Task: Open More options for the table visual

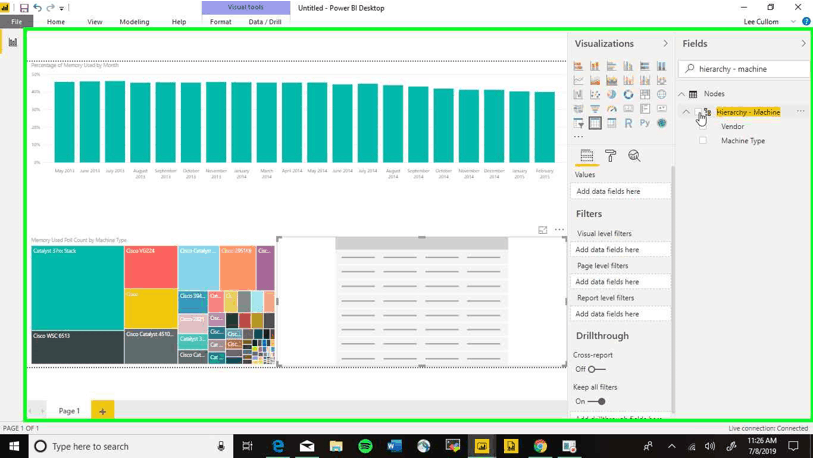Action: (559, 230)
